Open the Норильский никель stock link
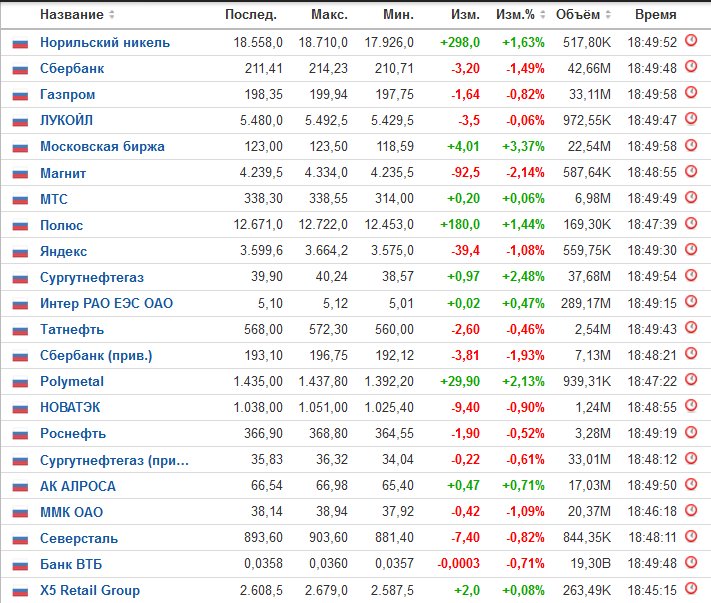Viewport: 711px width, 603px height. coord(105,43)
